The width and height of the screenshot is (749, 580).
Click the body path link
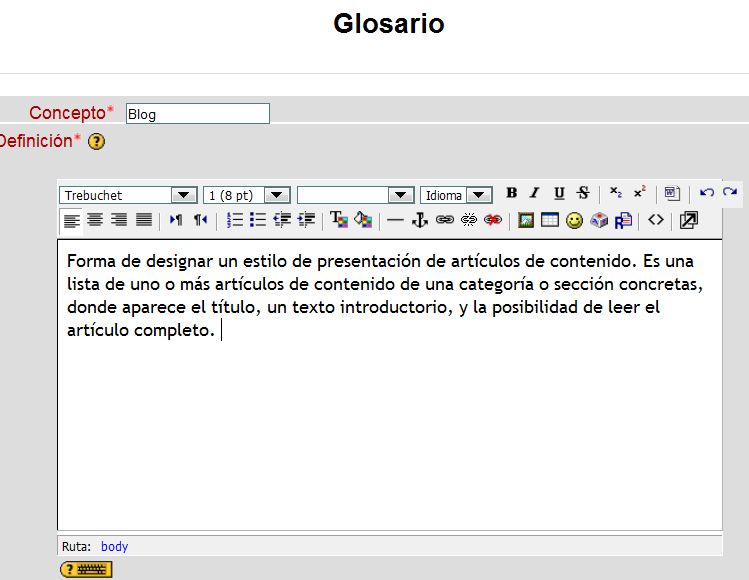tap(114, 547)
